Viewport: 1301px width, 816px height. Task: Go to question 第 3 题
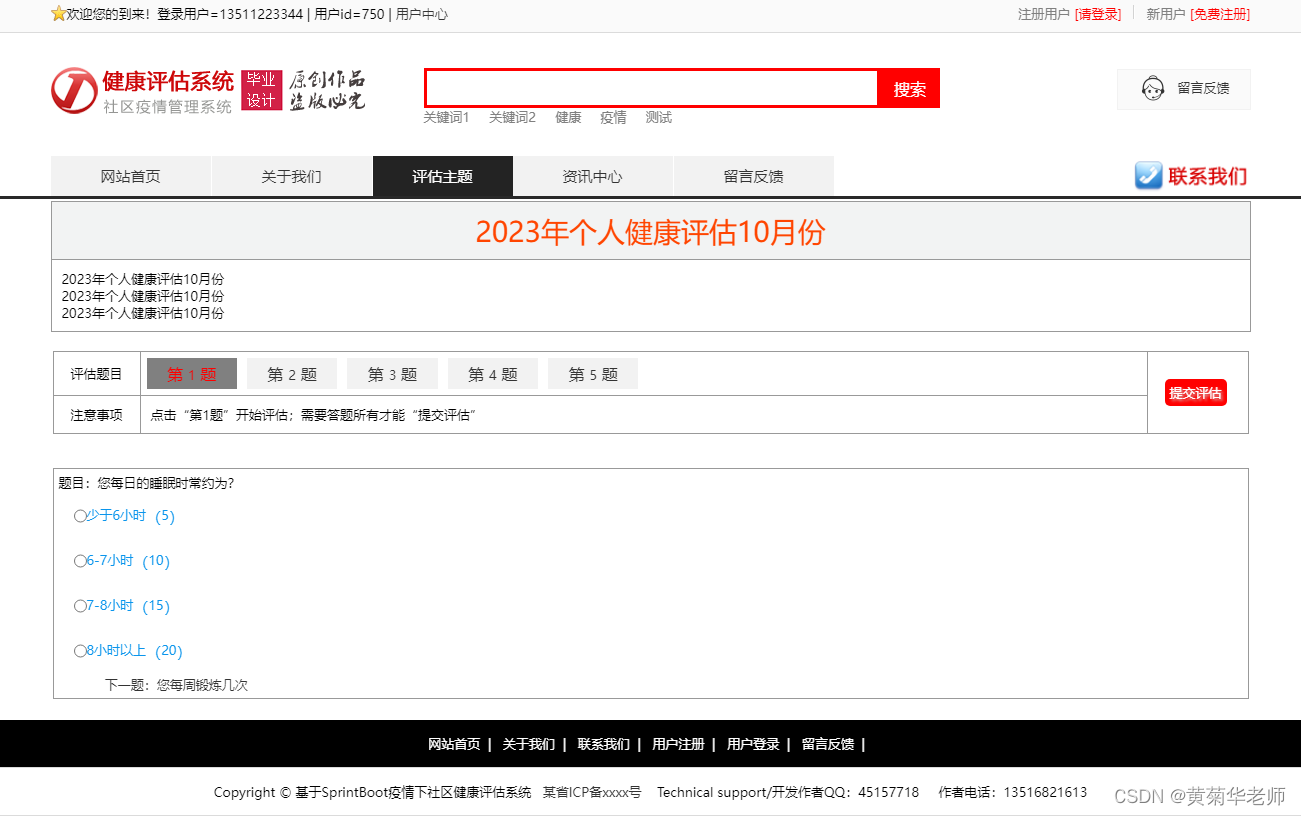click(392, 374)
